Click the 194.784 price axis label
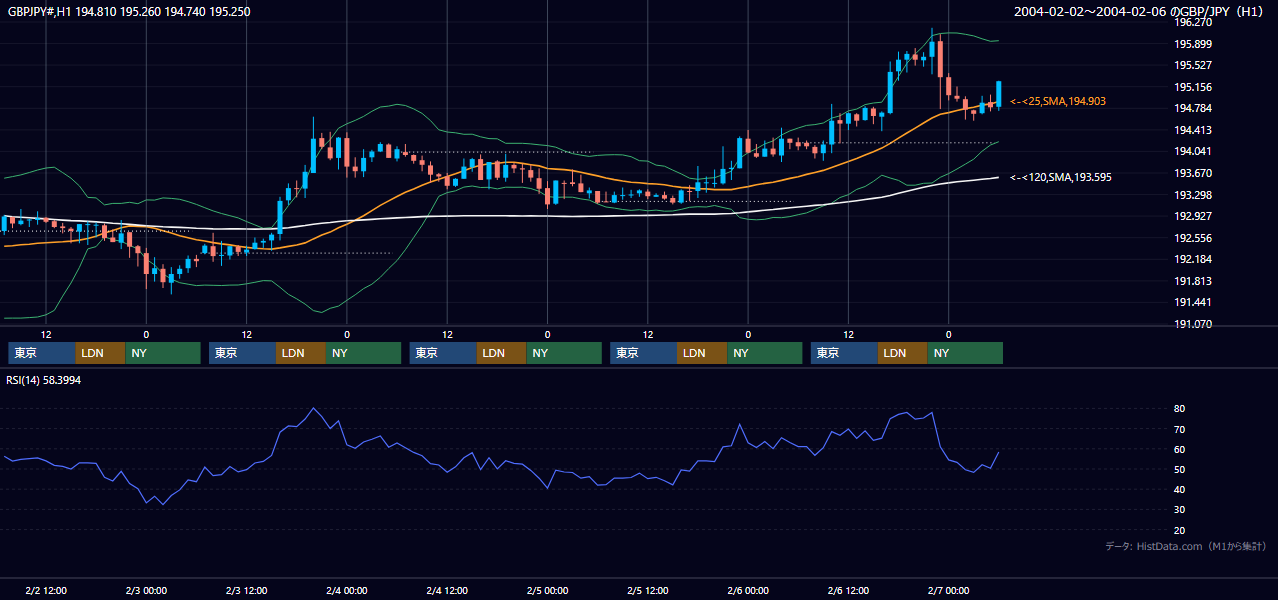The image size is (1278, 600). point(1193,108)
